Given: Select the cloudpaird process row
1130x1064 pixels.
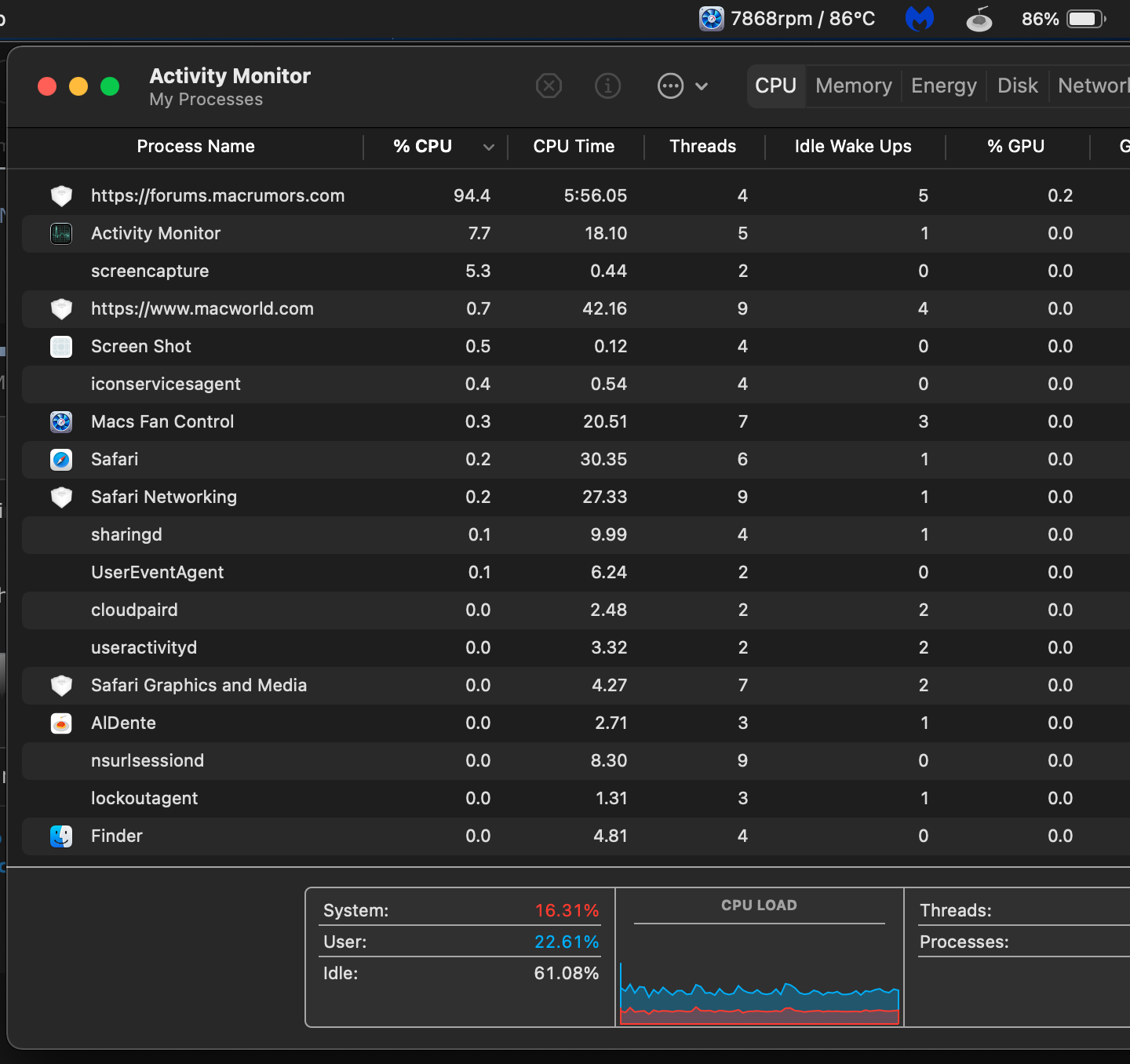Looking at the screenshot, I should [x=576, y=610].
